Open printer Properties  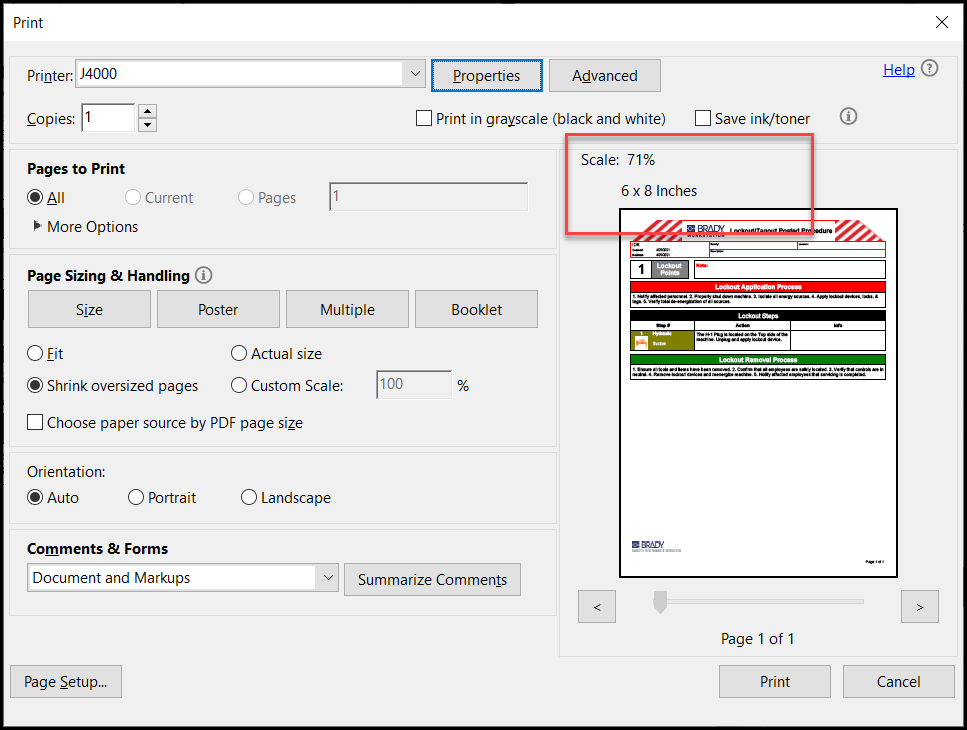(x=486, y=76)
